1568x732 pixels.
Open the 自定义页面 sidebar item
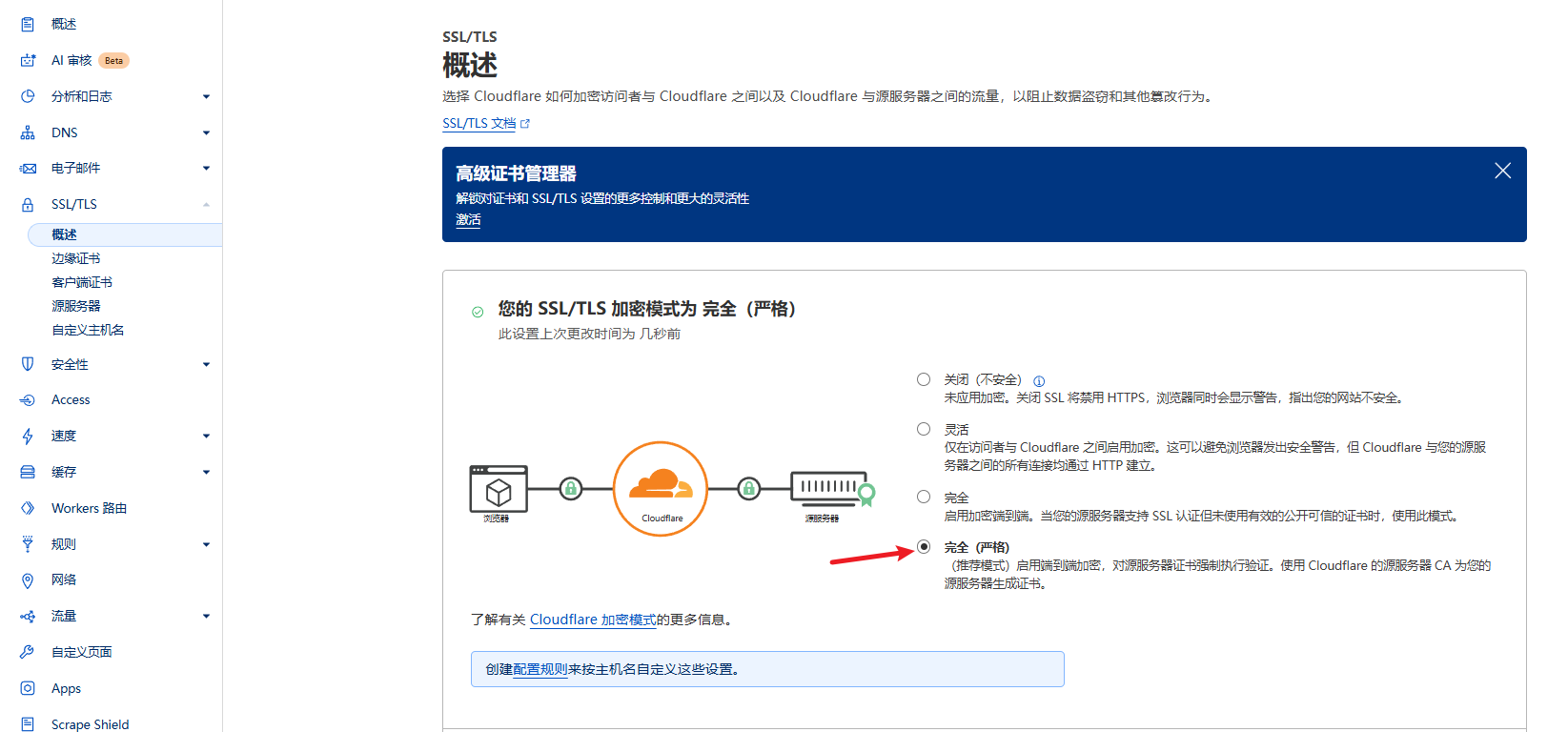(x=82, y=652)
